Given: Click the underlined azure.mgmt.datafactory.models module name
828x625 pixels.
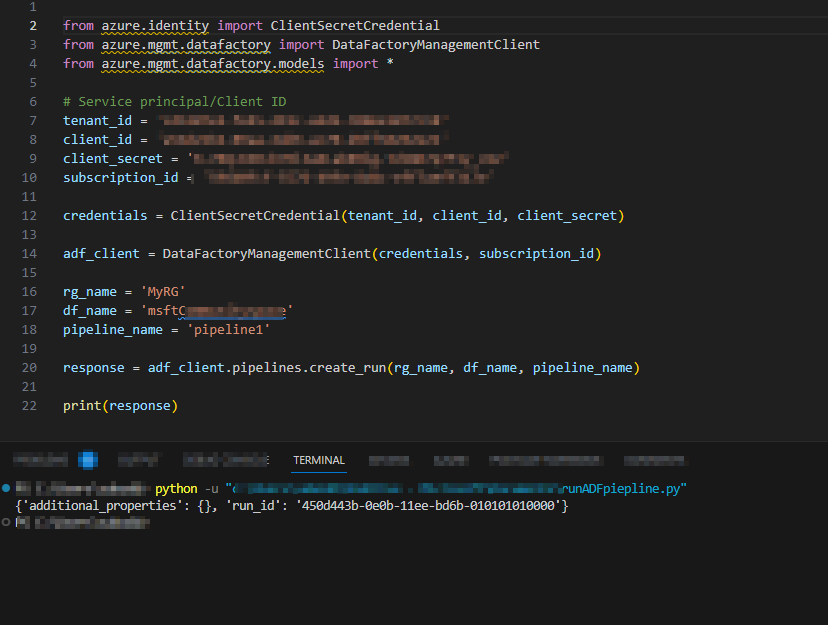Looking at the screenshot, I should (218, 63).
